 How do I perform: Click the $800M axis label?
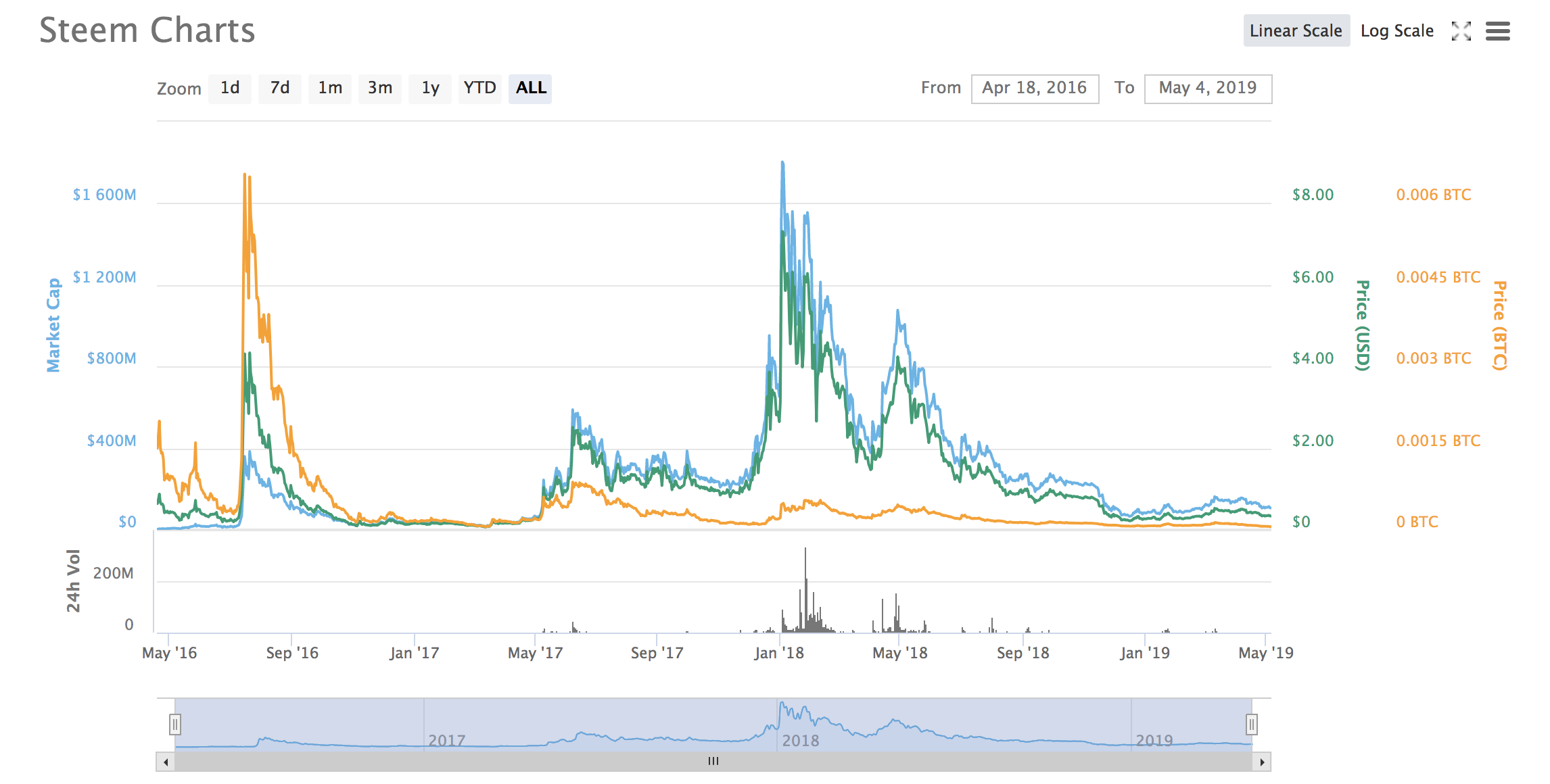pos(112,358)
